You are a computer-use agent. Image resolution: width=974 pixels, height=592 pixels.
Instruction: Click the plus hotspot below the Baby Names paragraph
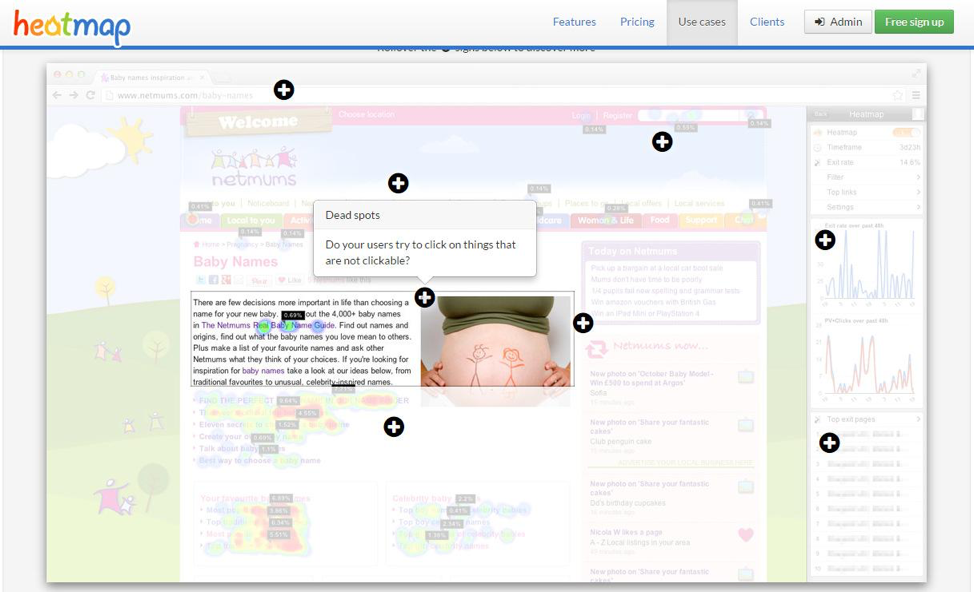[x=394, y=427]
